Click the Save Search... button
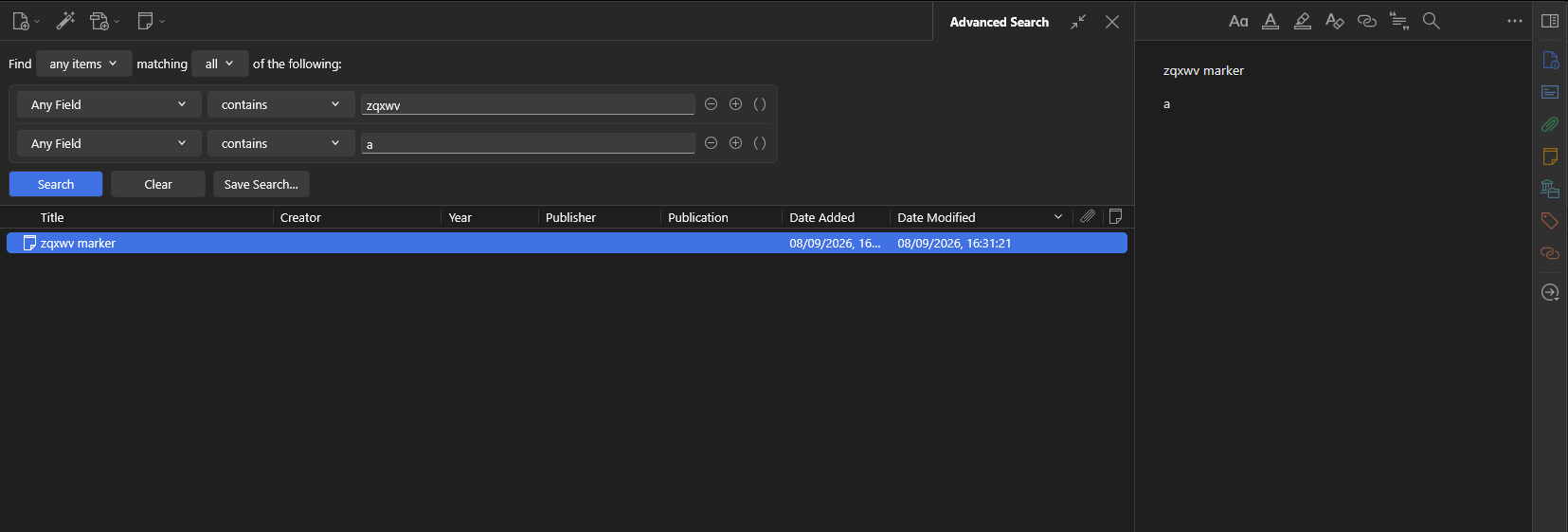Screen dimensions: 1568x532 pyautogui.click(x=261, y=184)
